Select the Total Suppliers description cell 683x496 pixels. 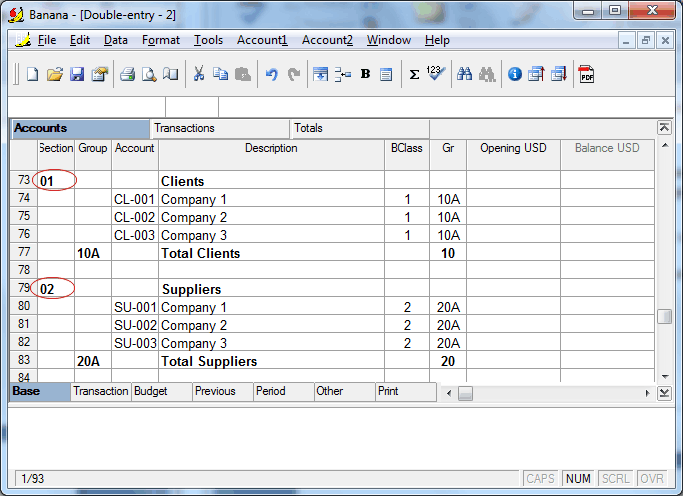[x=271, y=361]
